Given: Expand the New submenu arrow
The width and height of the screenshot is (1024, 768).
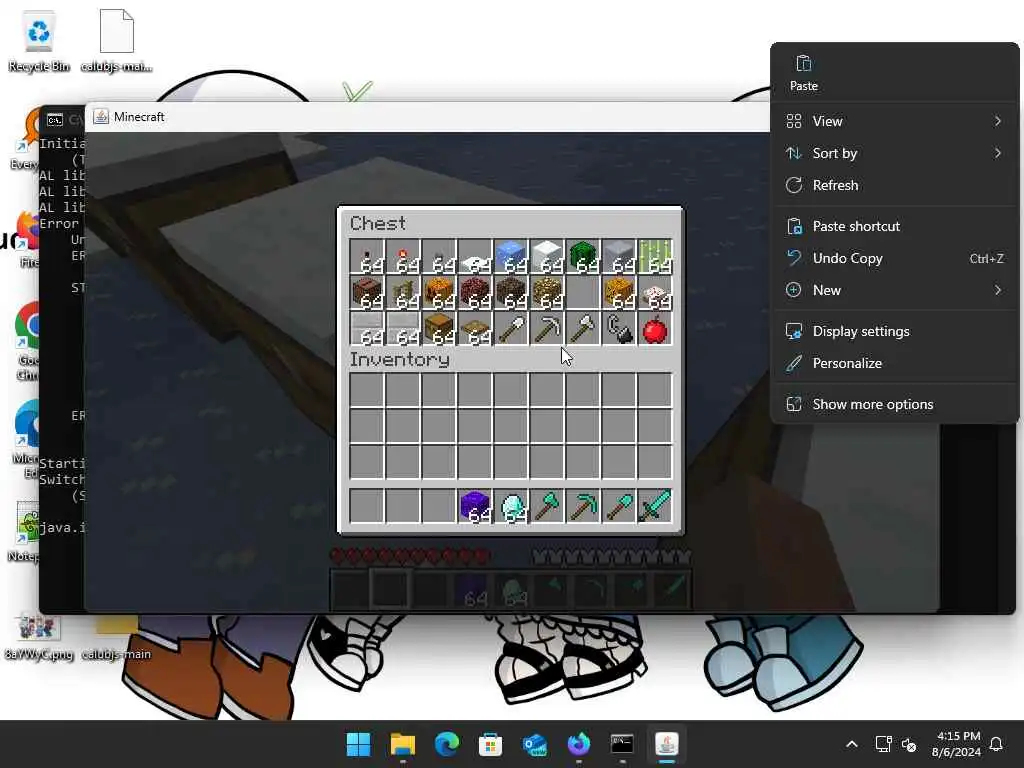Looking at the screenshot, I should coord(997,290).
